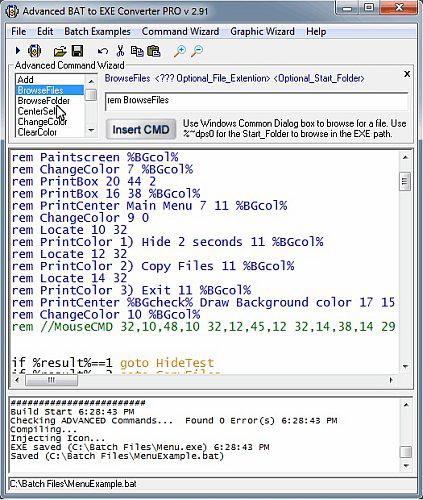The width and height of the screenshot is (423, 500).
Task: Click the Build EXE gear toolbar icon
Action: tap(34, 51)
